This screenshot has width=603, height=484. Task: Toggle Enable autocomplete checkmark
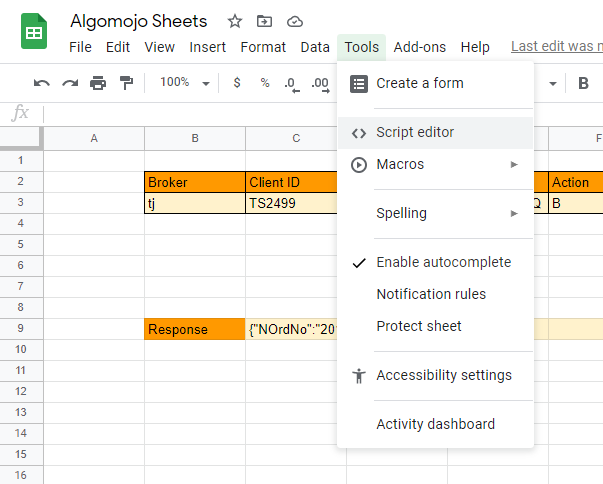tap(359, 263)
